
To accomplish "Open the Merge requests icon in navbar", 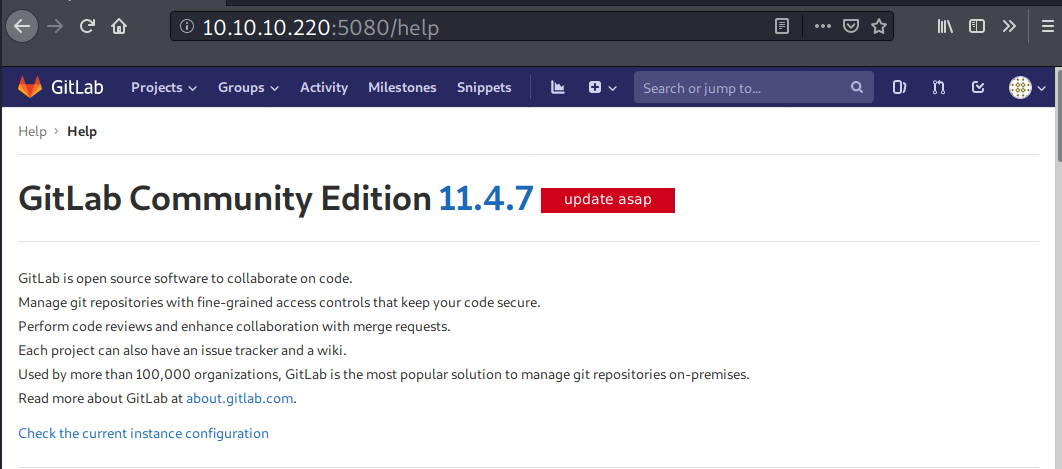I will (938, 87).
